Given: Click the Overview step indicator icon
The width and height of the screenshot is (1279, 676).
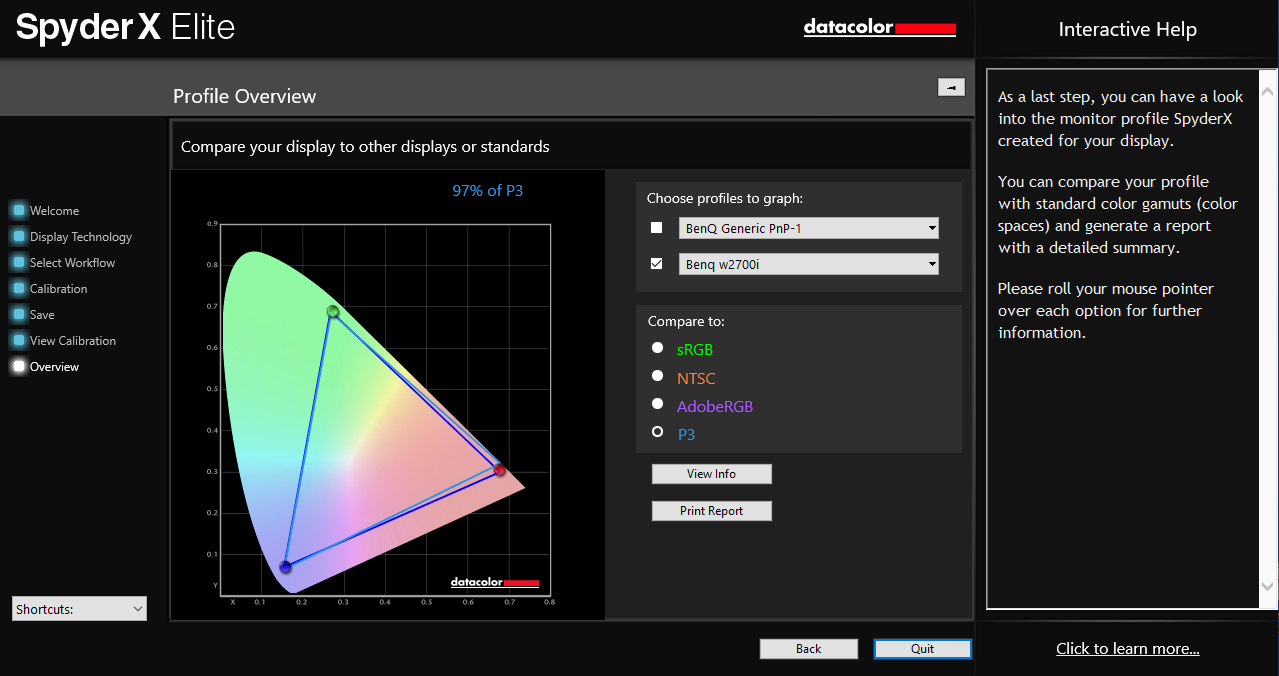Looking at the screenshot, I should (x=19, y=367).
